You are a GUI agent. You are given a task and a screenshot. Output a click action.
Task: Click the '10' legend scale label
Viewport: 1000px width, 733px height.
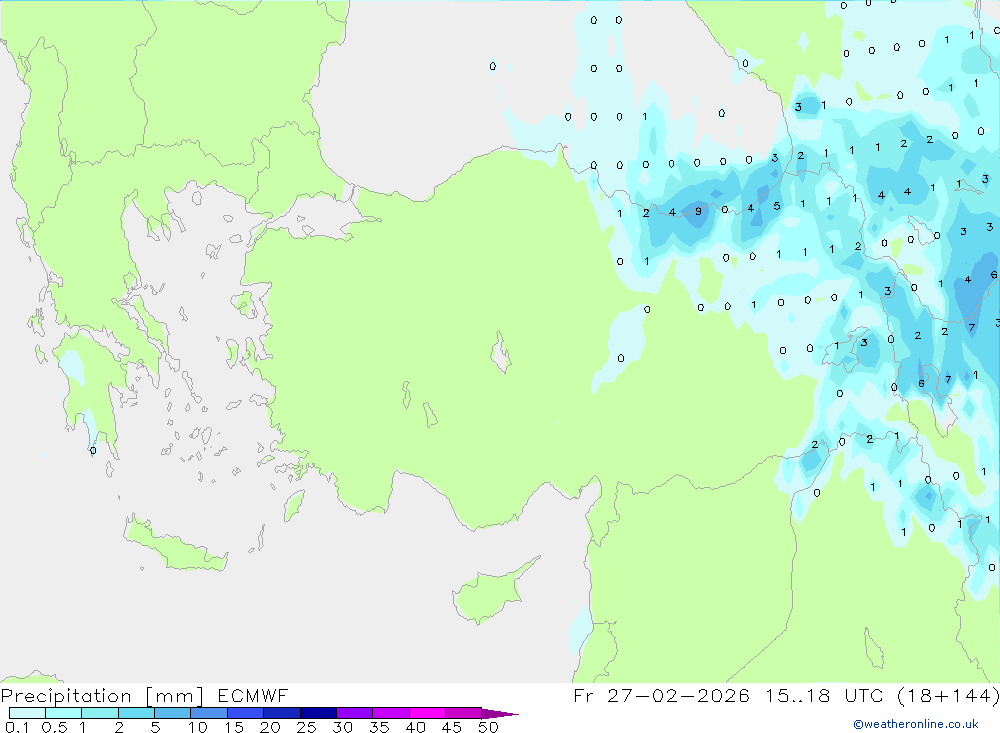click(198, 727)
